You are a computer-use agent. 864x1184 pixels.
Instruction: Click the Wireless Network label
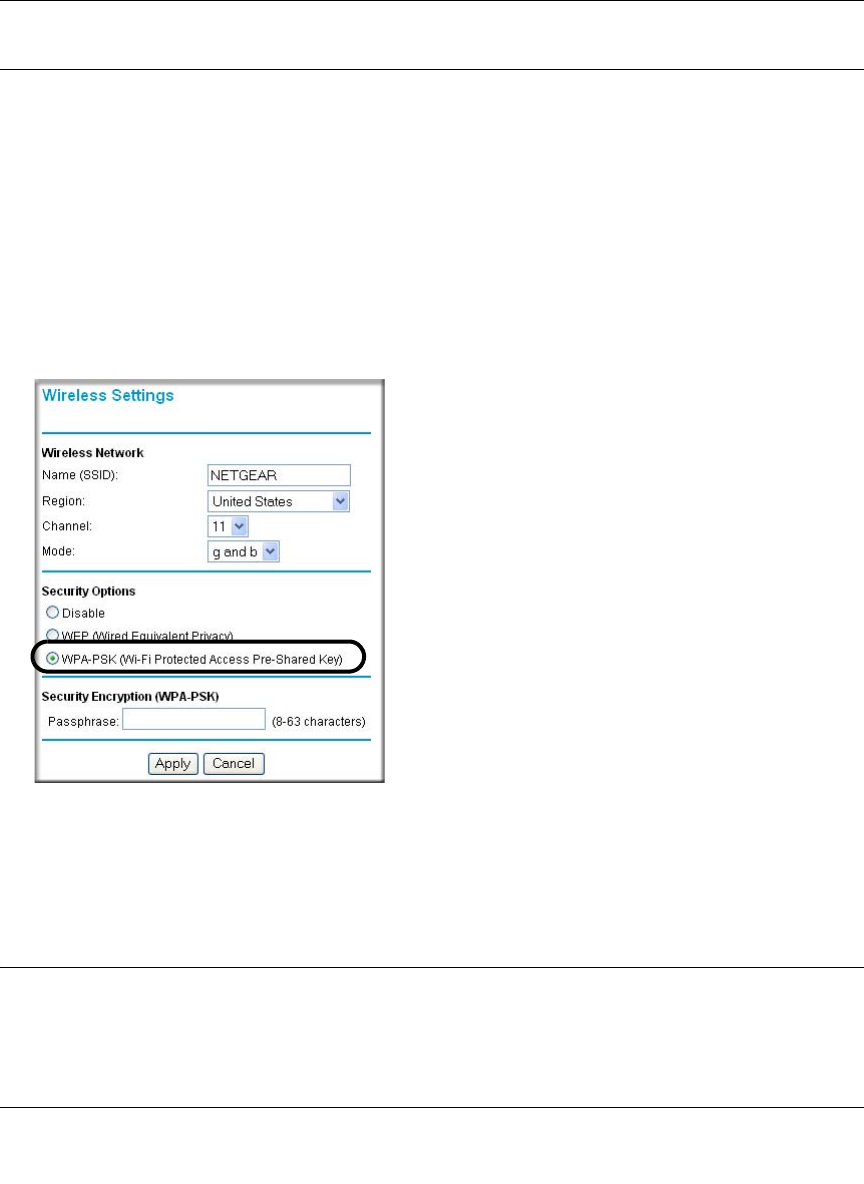point(92,453)
